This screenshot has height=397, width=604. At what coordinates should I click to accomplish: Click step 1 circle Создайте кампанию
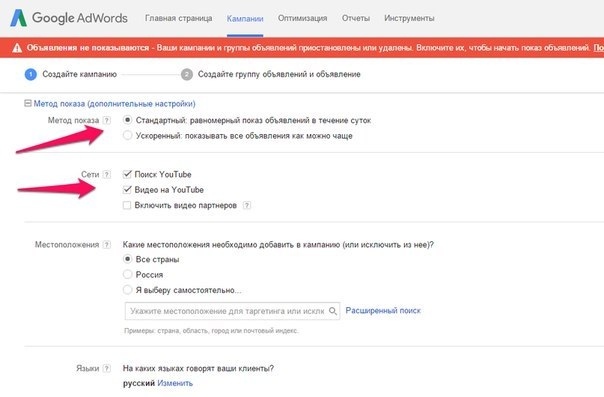[x=30, y=74]
